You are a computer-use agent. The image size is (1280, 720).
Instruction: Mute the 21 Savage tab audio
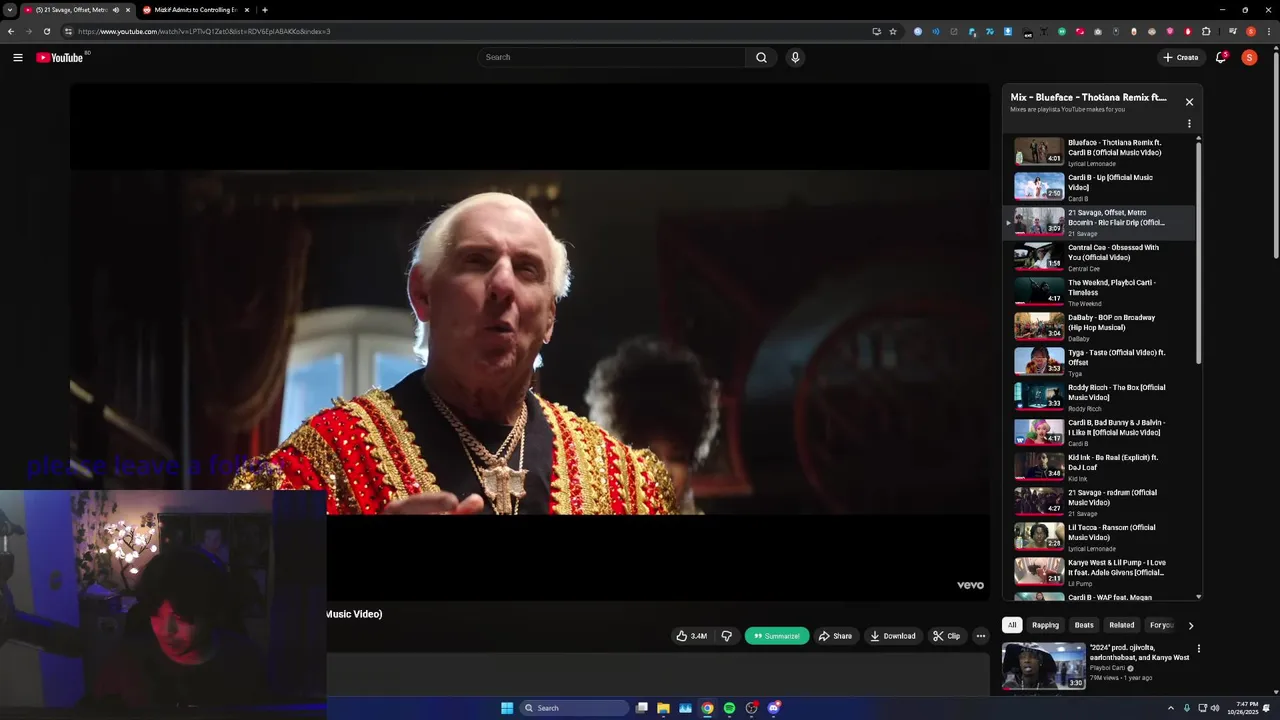[x=116, y=10]
